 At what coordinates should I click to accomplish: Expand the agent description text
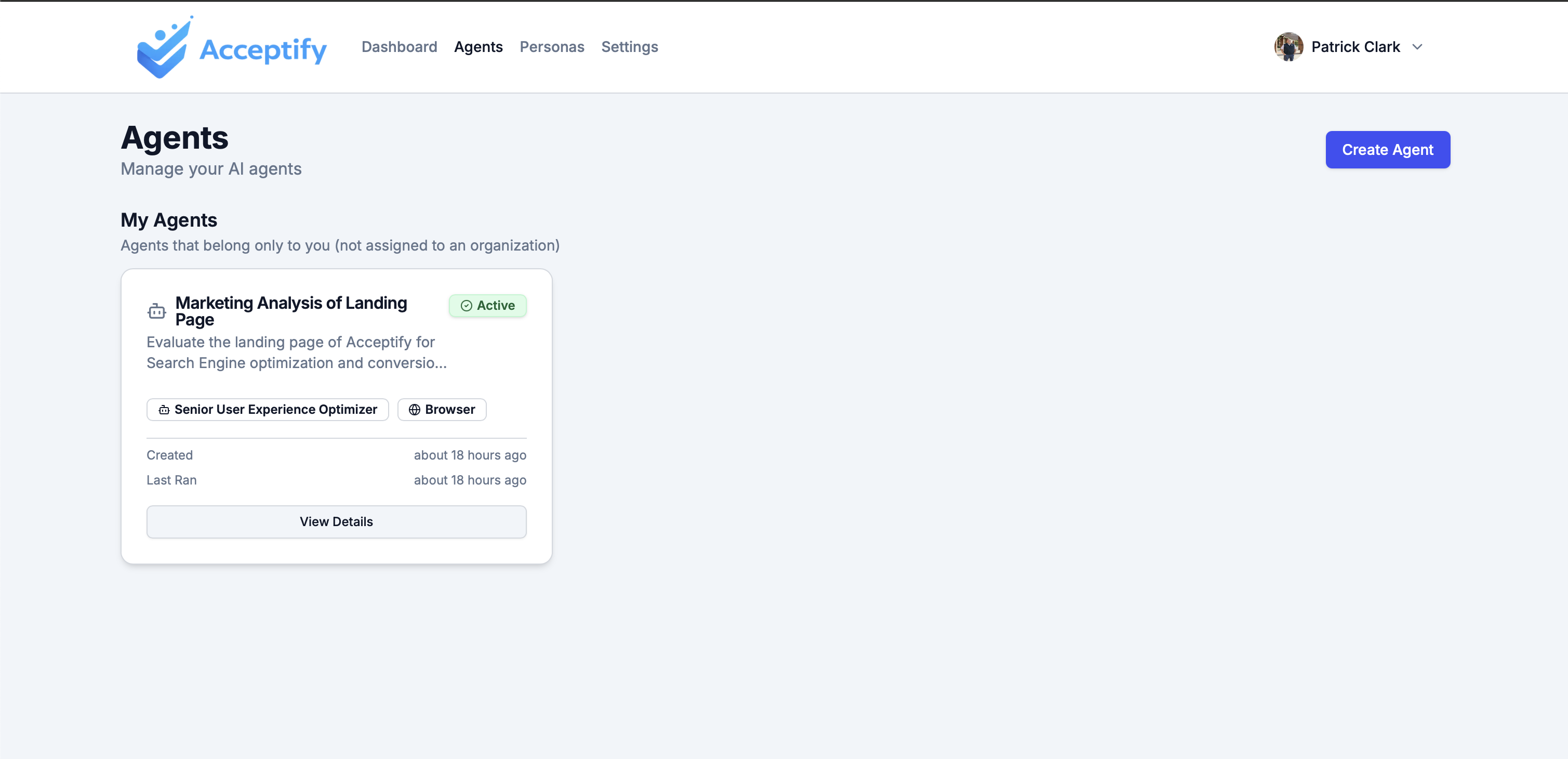tap(297, 352)
